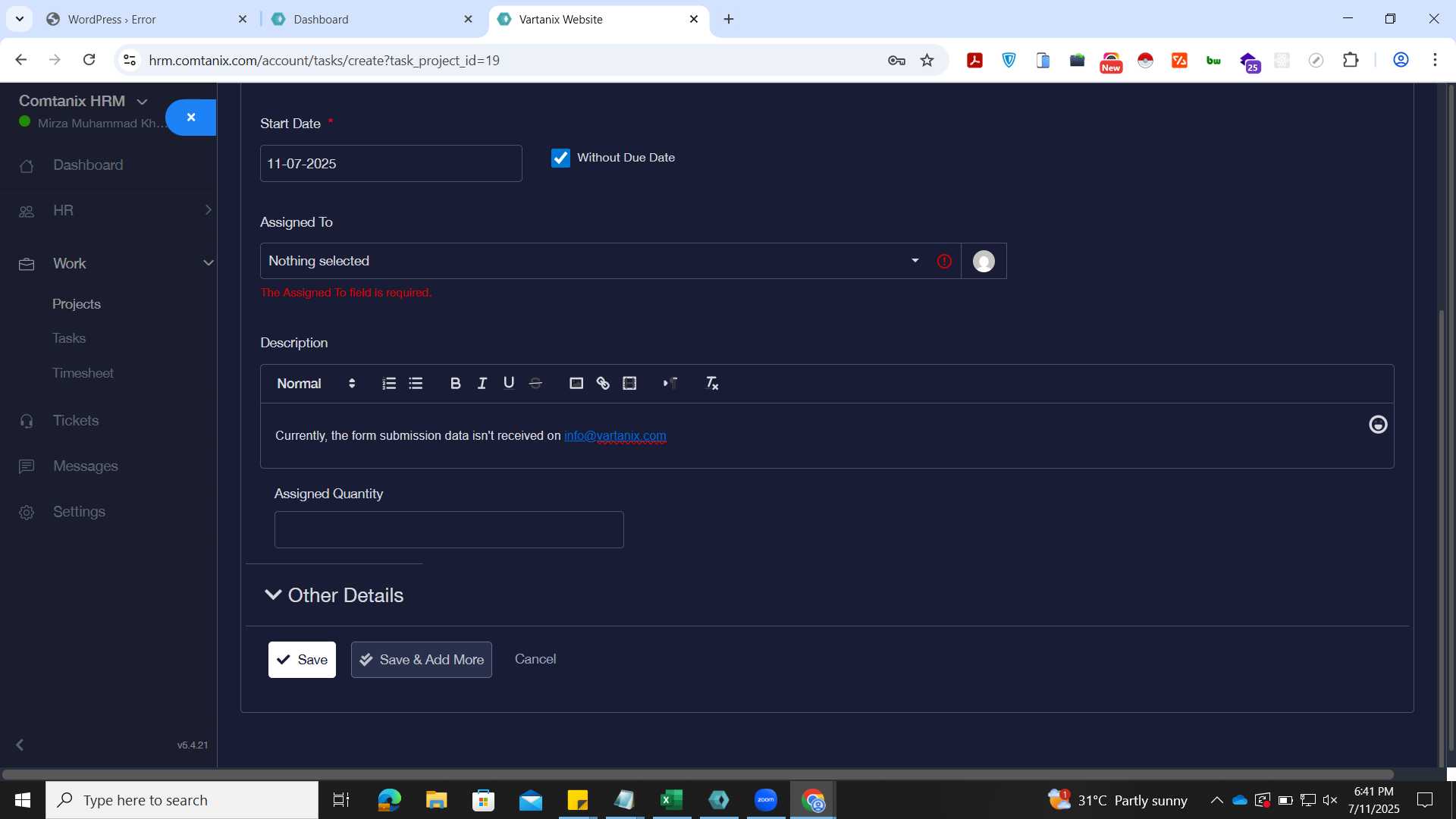Insert video frame icon in editor
The width and height of the screenshot is (1456, 819).
pos(629,384)
